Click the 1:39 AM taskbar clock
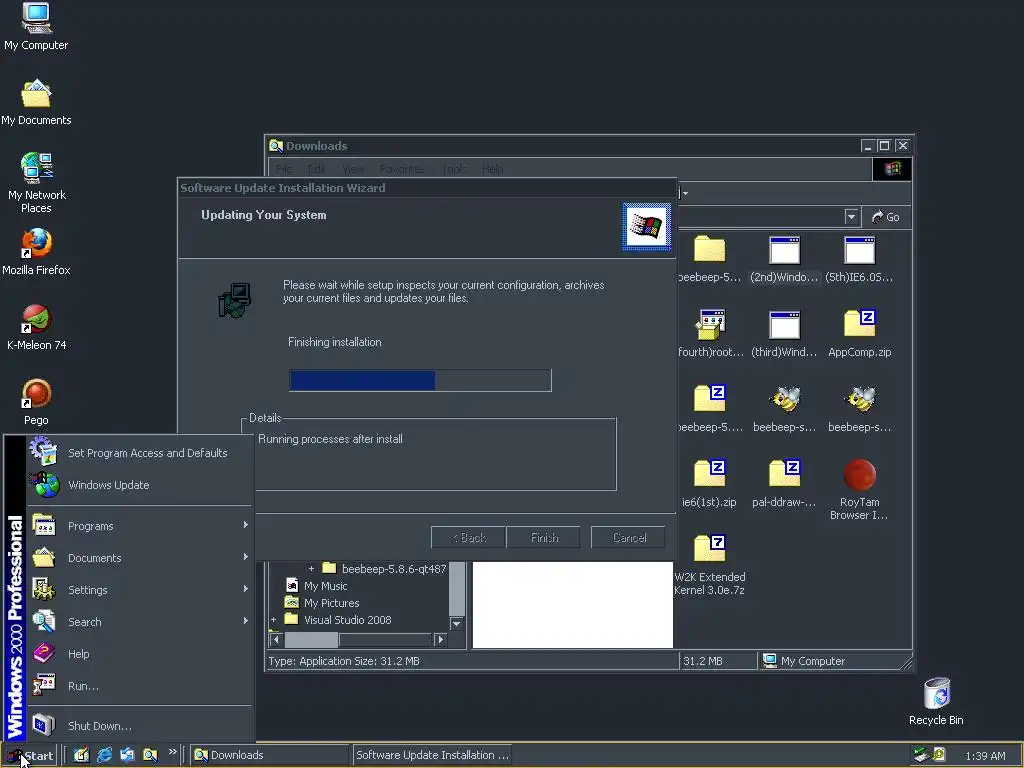This screenshot has width=1024, height=768. coord(985,756)
